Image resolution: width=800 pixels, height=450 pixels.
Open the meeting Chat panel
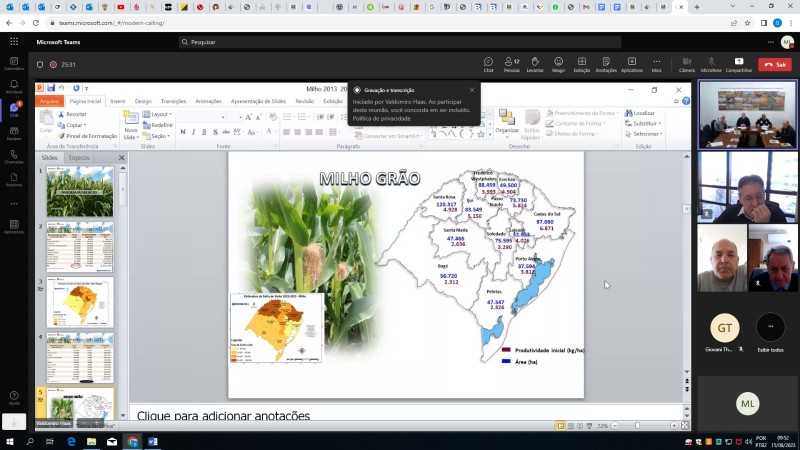click(488, 64)
